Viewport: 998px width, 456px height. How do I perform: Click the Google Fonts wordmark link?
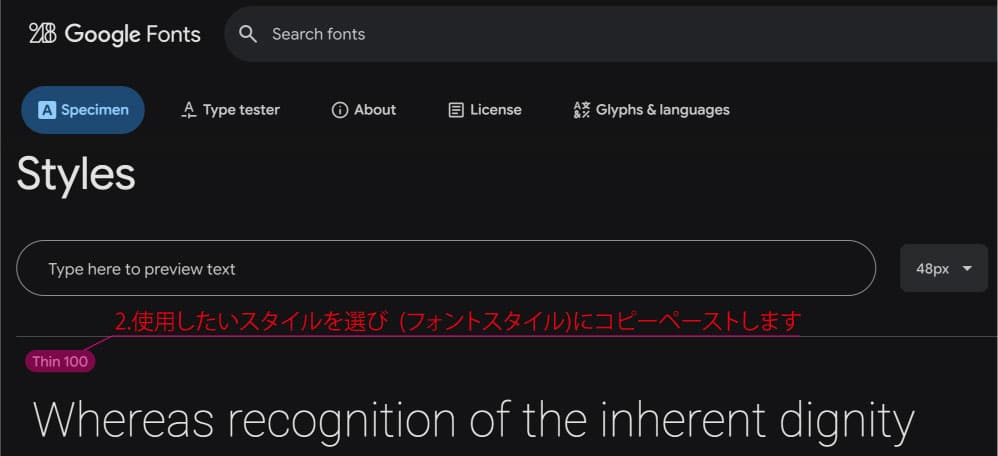point(133,34)
